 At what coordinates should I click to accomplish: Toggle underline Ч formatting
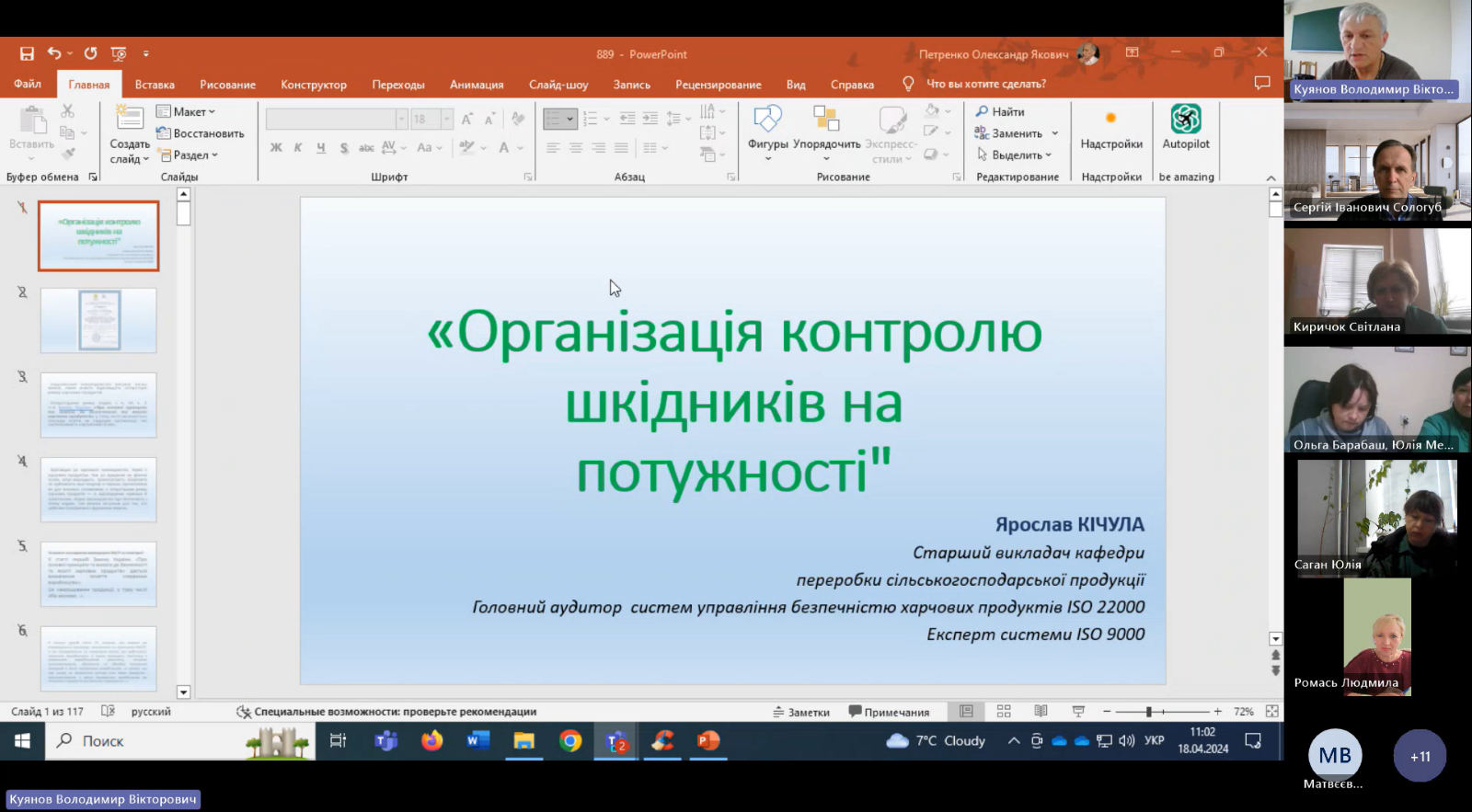(321, 147)
